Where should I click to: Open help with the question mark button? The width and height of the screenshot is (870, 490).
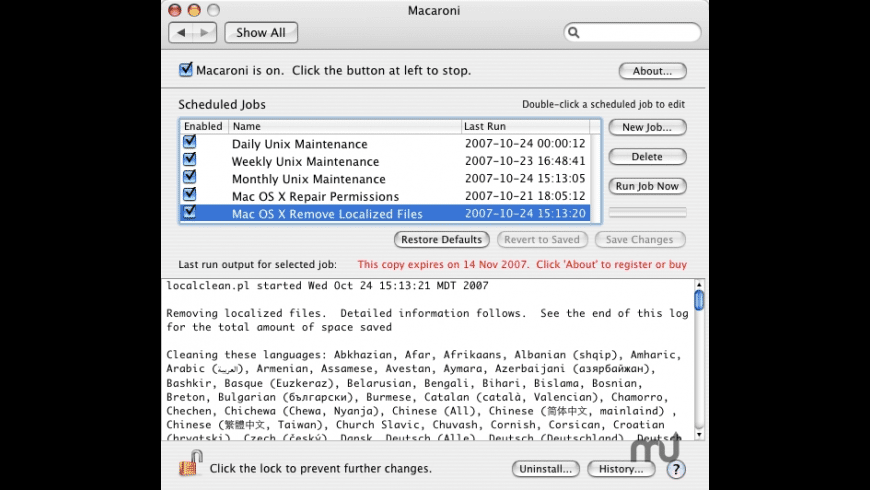coord(675,469)
